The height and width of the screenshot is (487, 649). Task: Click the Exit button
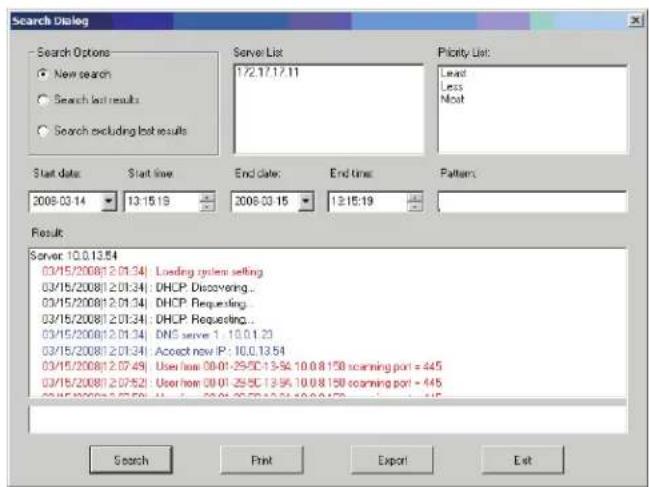coord(523,460)
